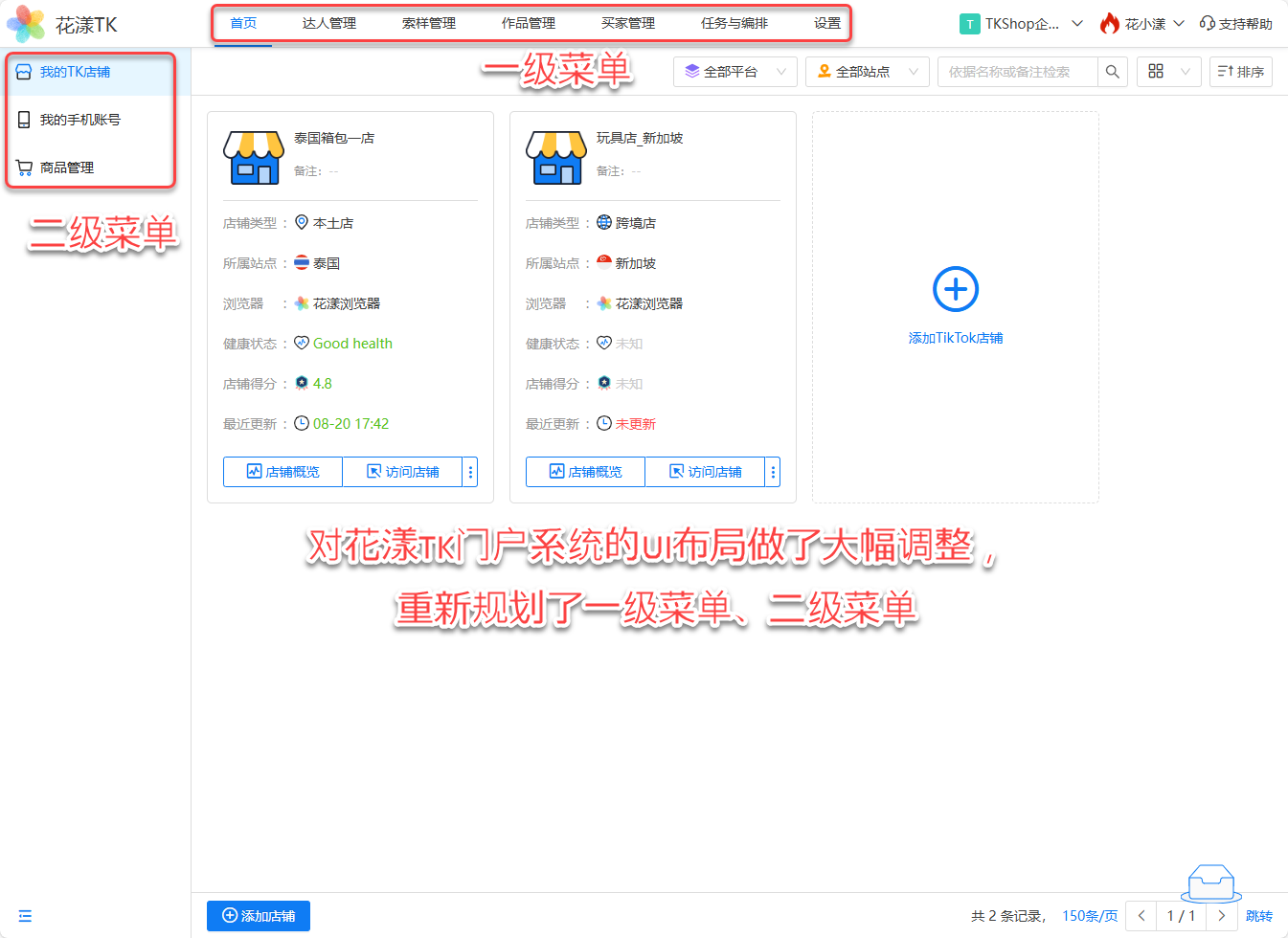Viewport: 1288px width, 938px height.
Task: Open the 任务与编排 menu tab
Action: [x=734, y=23]
